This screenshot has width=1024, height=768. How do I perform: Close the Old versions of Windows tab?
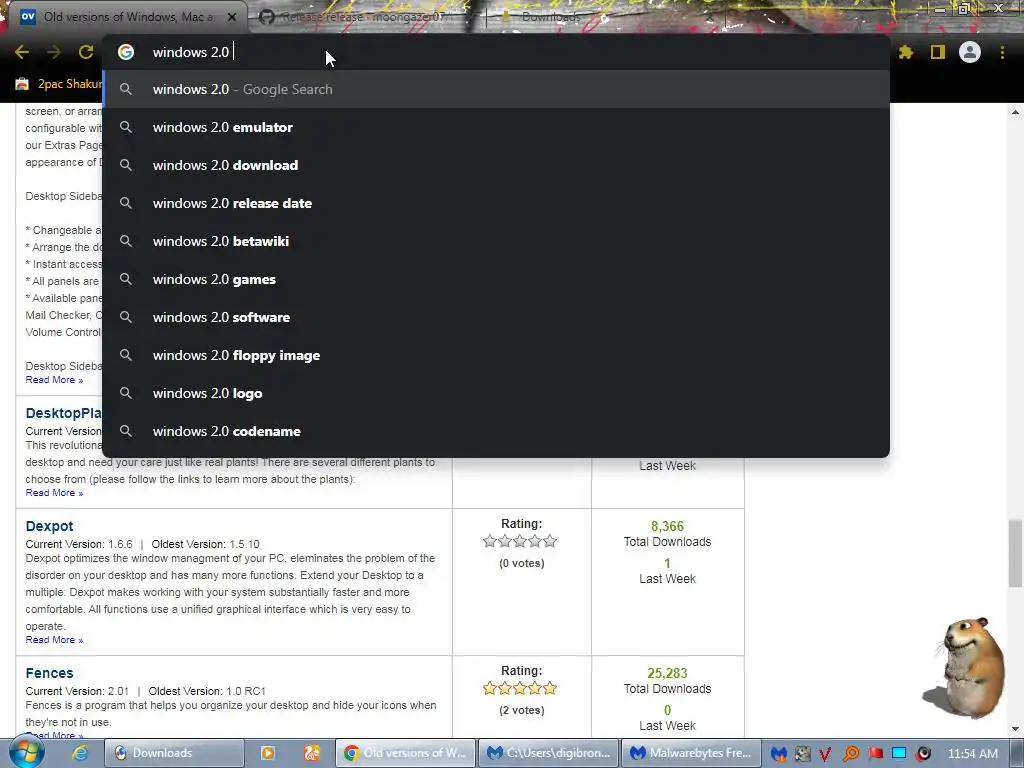(x=231, y=17)
